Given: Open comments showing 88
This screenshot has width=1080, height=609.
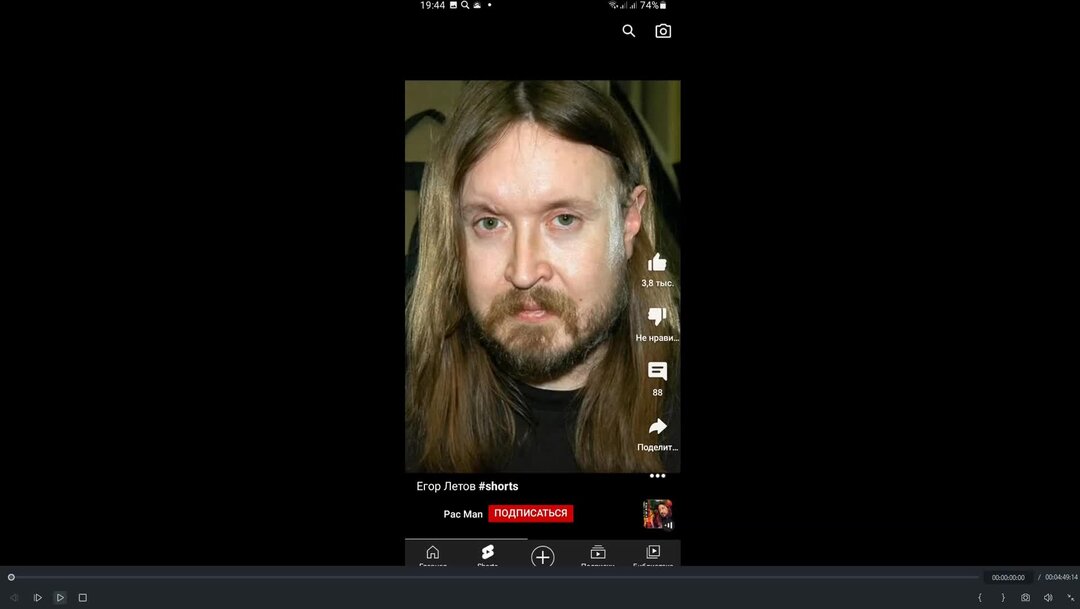Looking at the screenshot, I should point(657,371).
